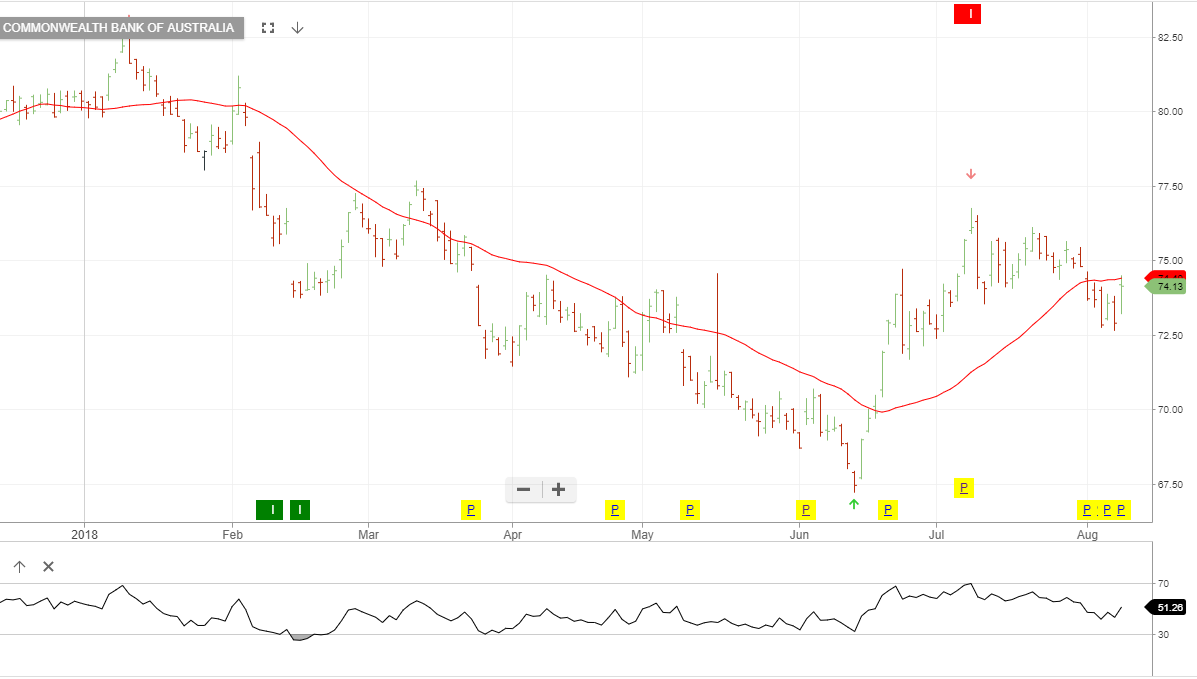Open the yellow P marker before April

click(x=471, y=509)
